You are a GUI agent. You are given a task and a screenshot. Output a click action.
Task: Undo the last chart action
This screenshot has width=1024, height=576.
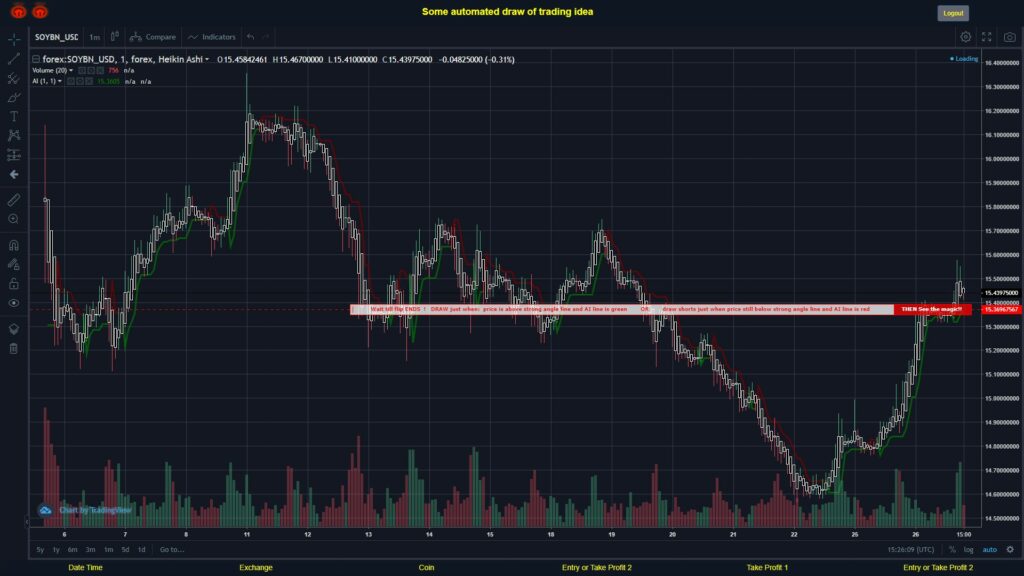pyautogui.click(x=251, y=37)
